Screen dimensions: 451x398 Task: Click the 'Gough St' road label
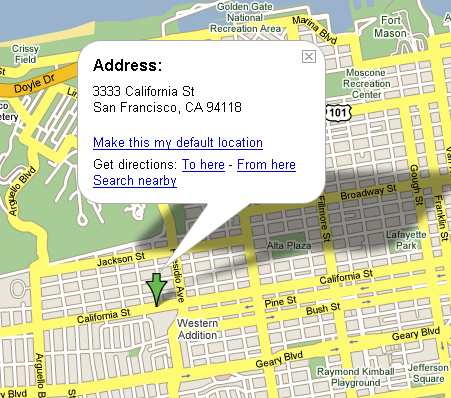[x=416, y=185]
